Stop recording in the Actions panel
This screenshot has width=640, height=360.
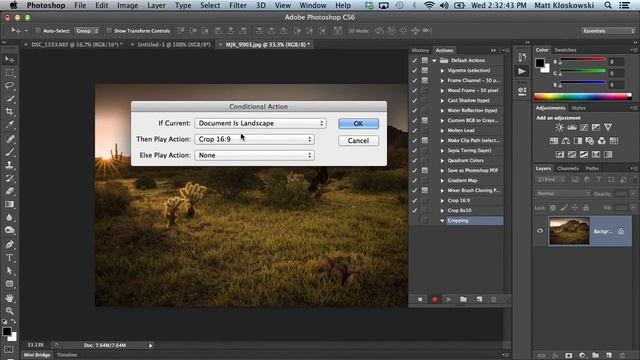coord(420,300)
